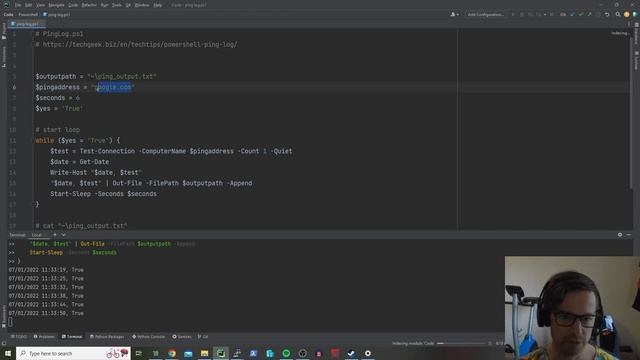Open the Favorites tool window on left sidebar
Screen dimensions: 640x360
4,316
